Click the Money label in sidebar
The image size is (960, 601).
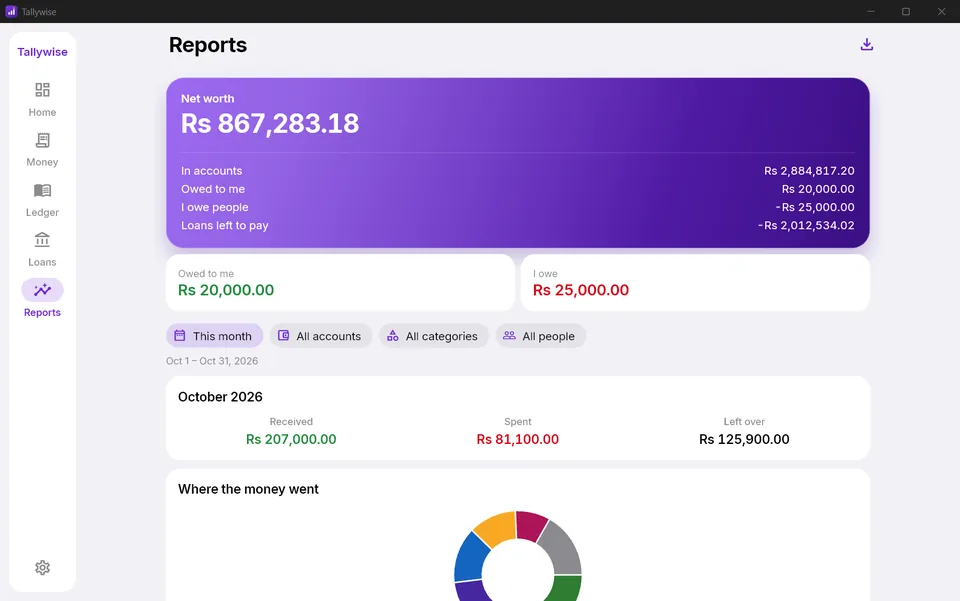point(42,162)
